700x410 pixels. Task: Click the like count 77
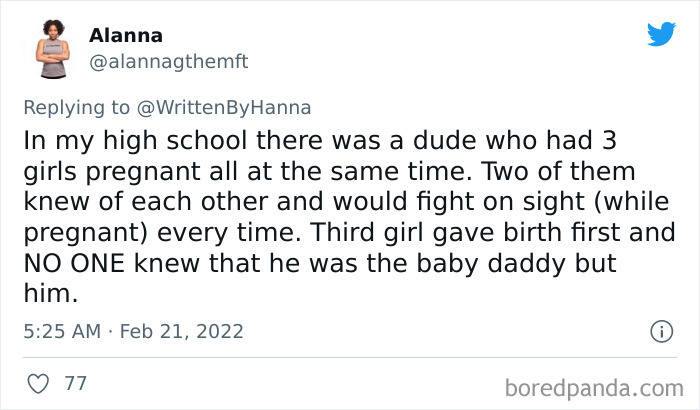pos(74,383)
